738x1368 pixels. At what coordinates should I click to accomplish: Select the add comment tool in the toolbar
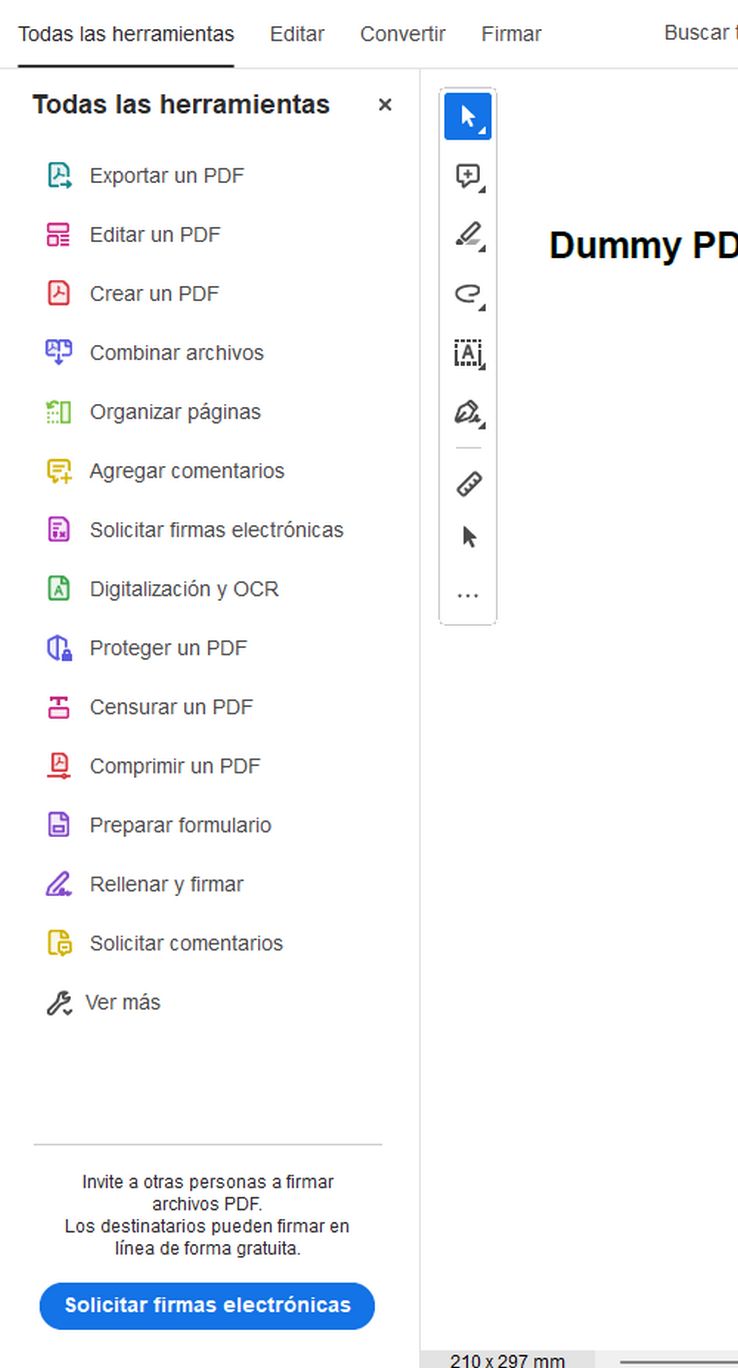click(x=465, y=173)
